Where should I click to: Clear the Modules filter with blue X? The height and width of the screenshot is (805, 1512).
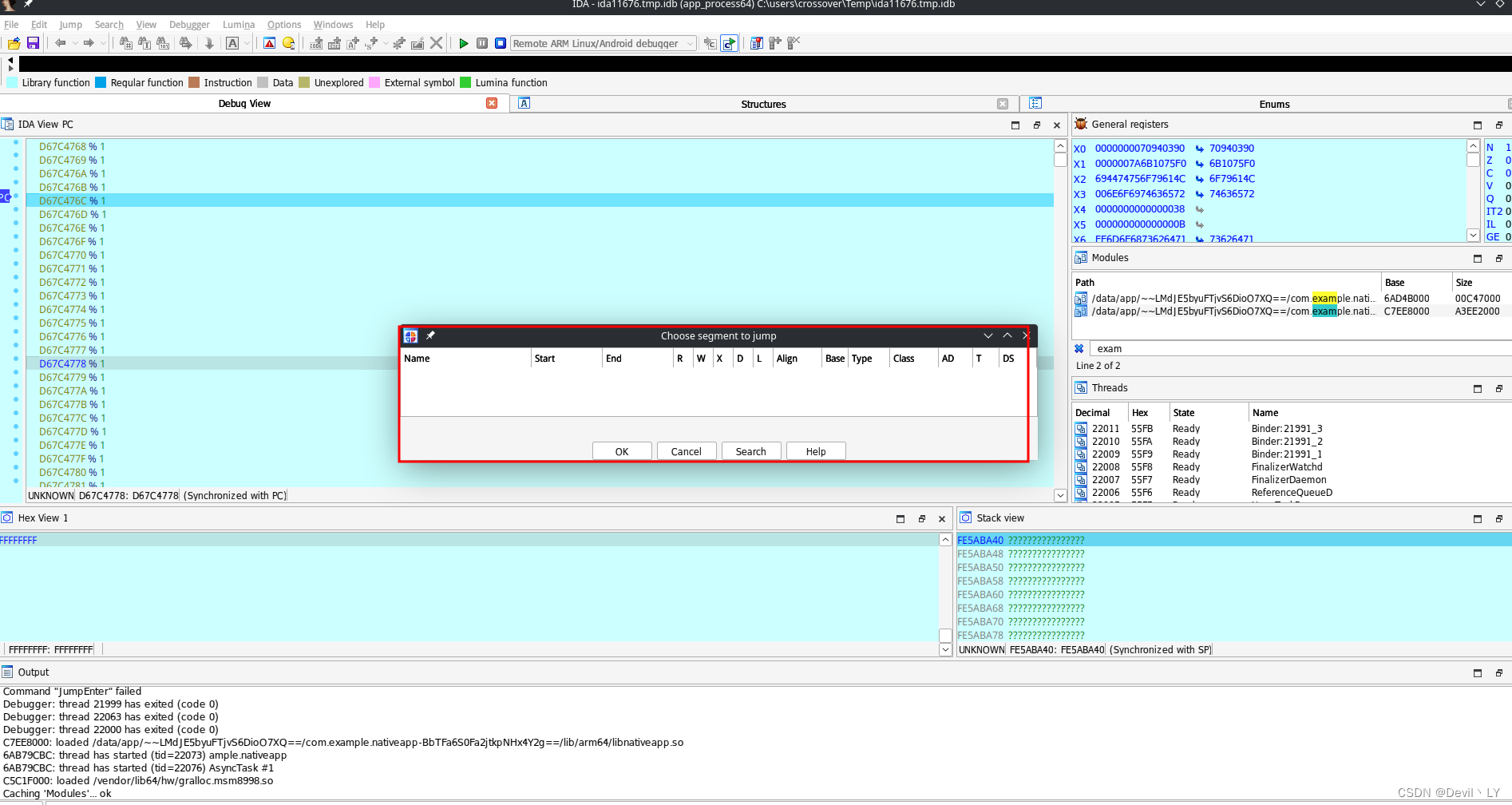tap(1079, 349)
